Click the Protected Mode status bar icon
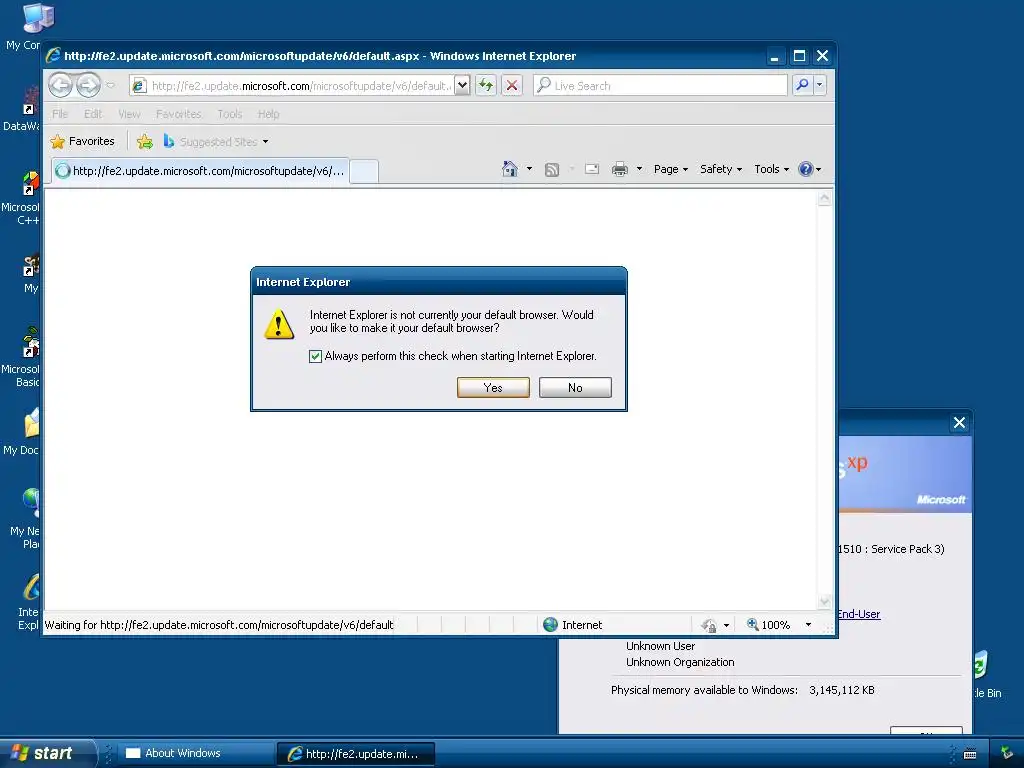 click(709, 626)
